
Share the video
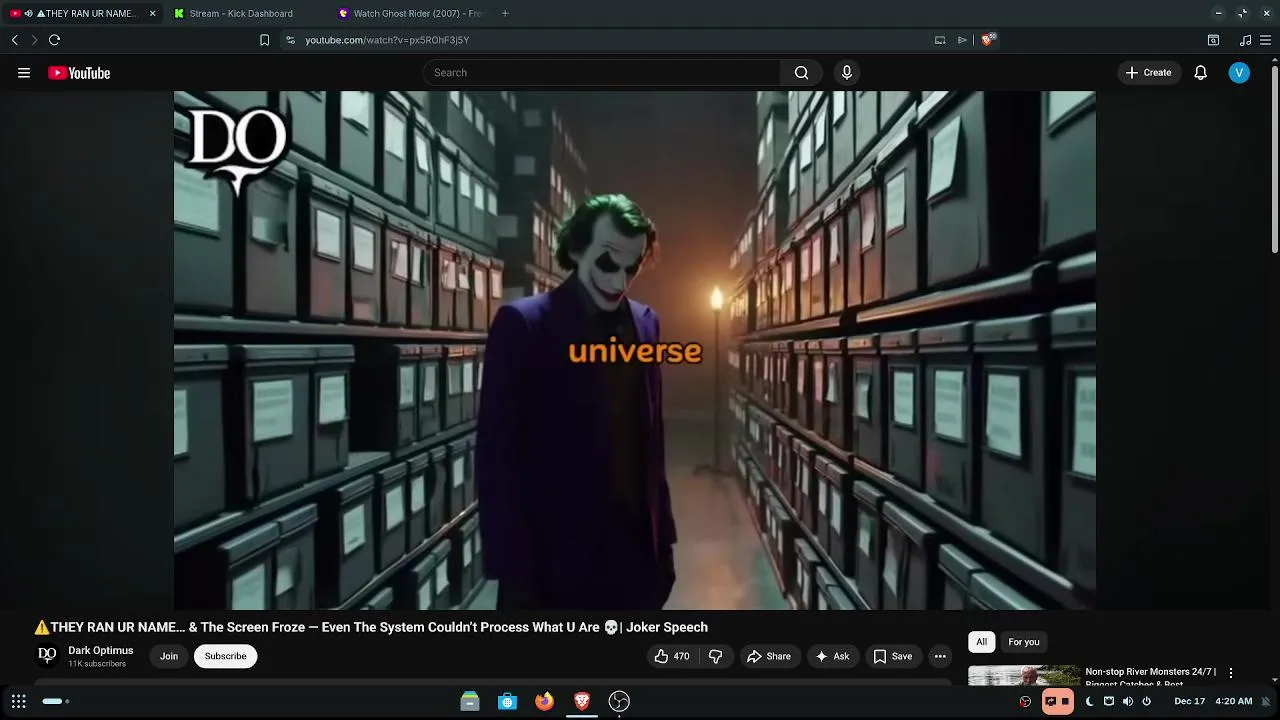tap(768, 656)
